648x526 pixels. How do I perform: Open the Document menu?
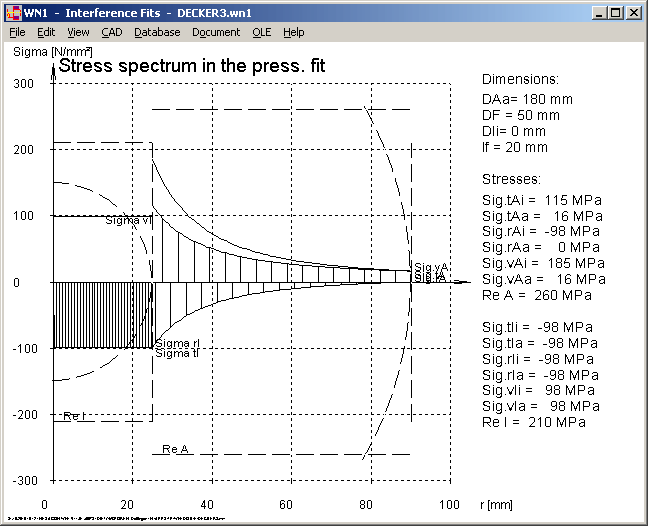(216, 32)
